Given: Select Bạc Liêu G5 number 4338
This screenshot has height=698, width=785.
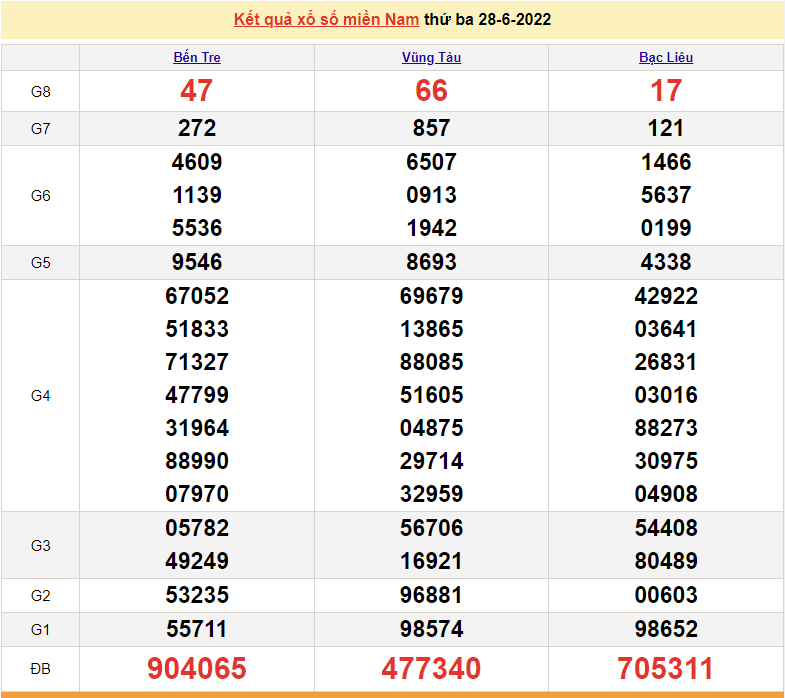Looking at the screenshot, I should click(x=666, y=262).
